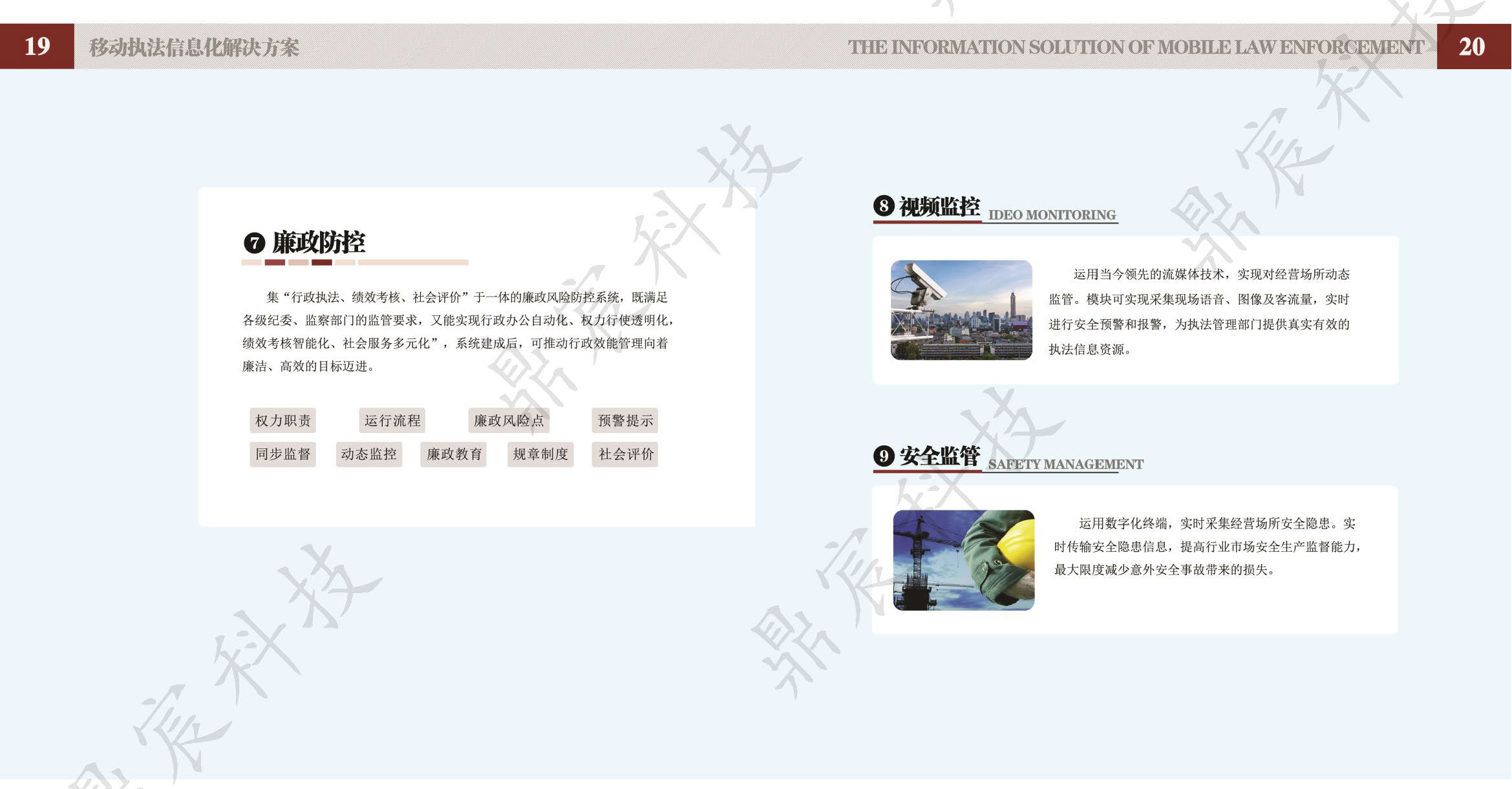Click the numbered 9 circle icon
Screen dimensions: 1512x789
click(884, 456)
